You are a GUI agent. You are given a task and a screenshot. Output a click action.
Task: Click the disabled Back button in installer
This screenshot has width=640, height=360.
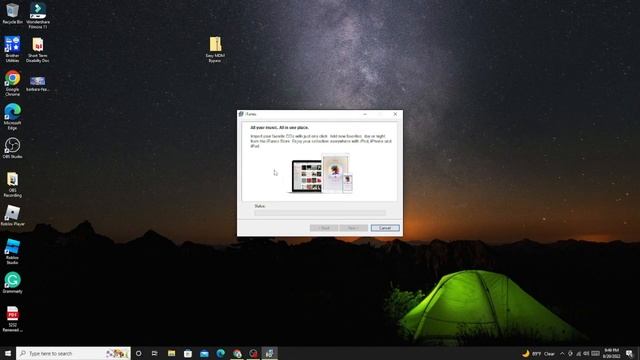(x=324, y=228)
